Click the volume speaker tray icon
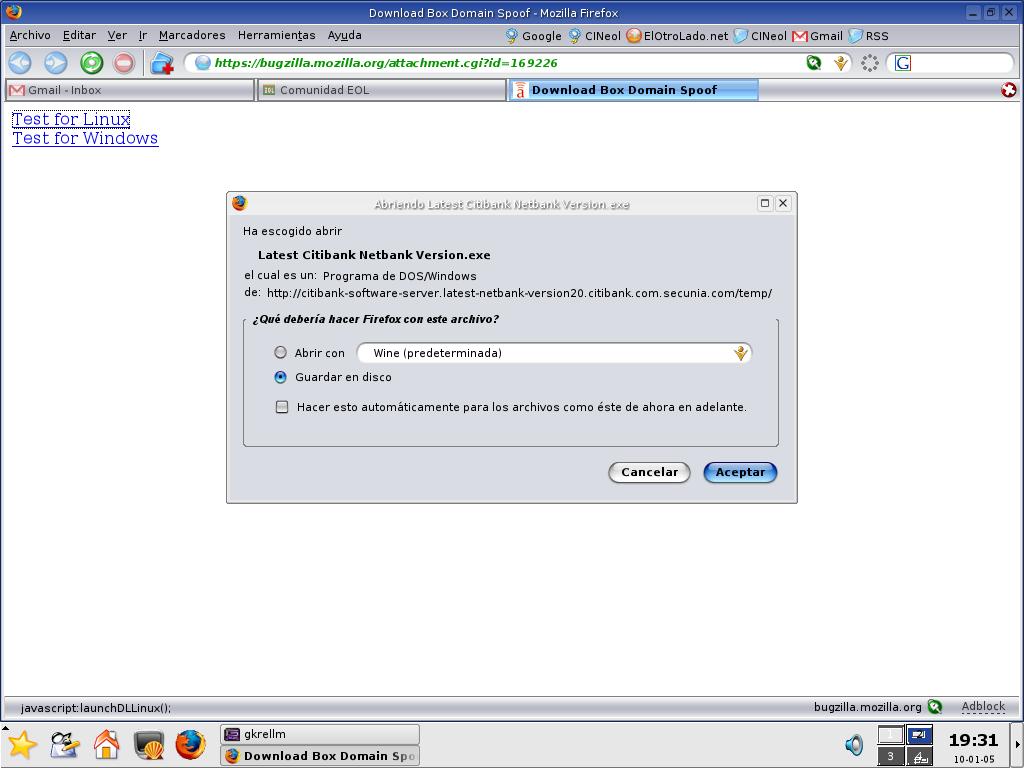 [854, 745]
